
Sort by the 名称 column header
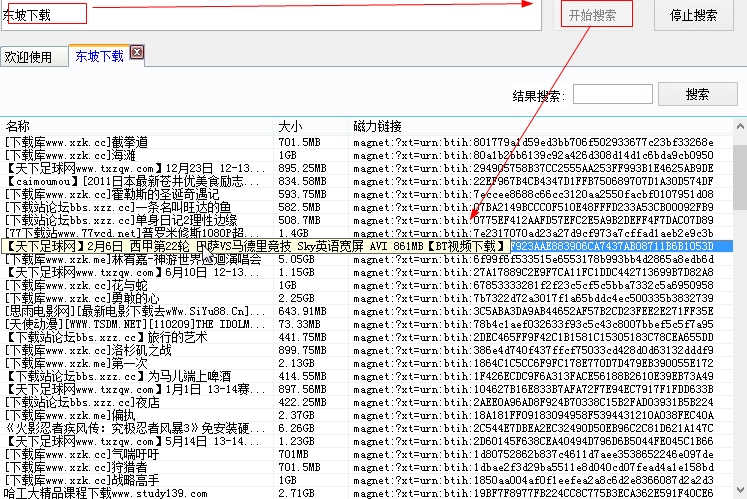[137, 126]
